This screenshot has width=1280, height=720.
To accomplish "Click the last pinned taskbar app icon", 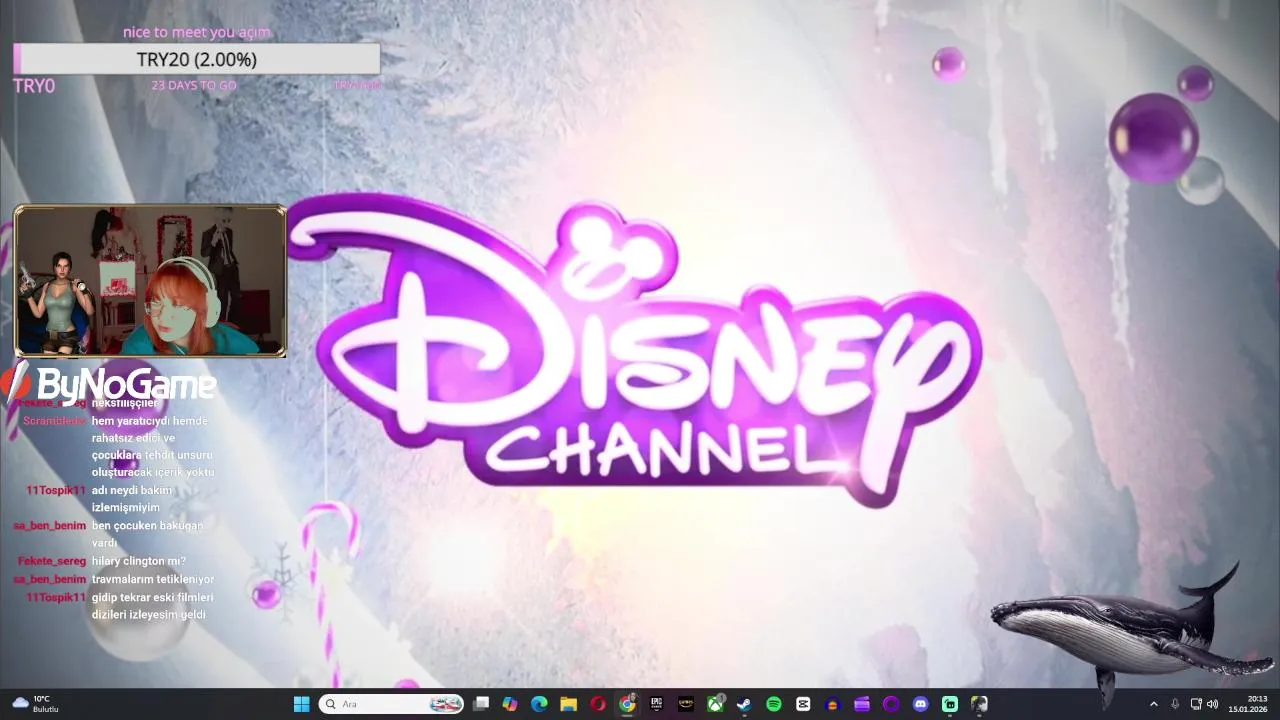I will click(x=979, y=704).
